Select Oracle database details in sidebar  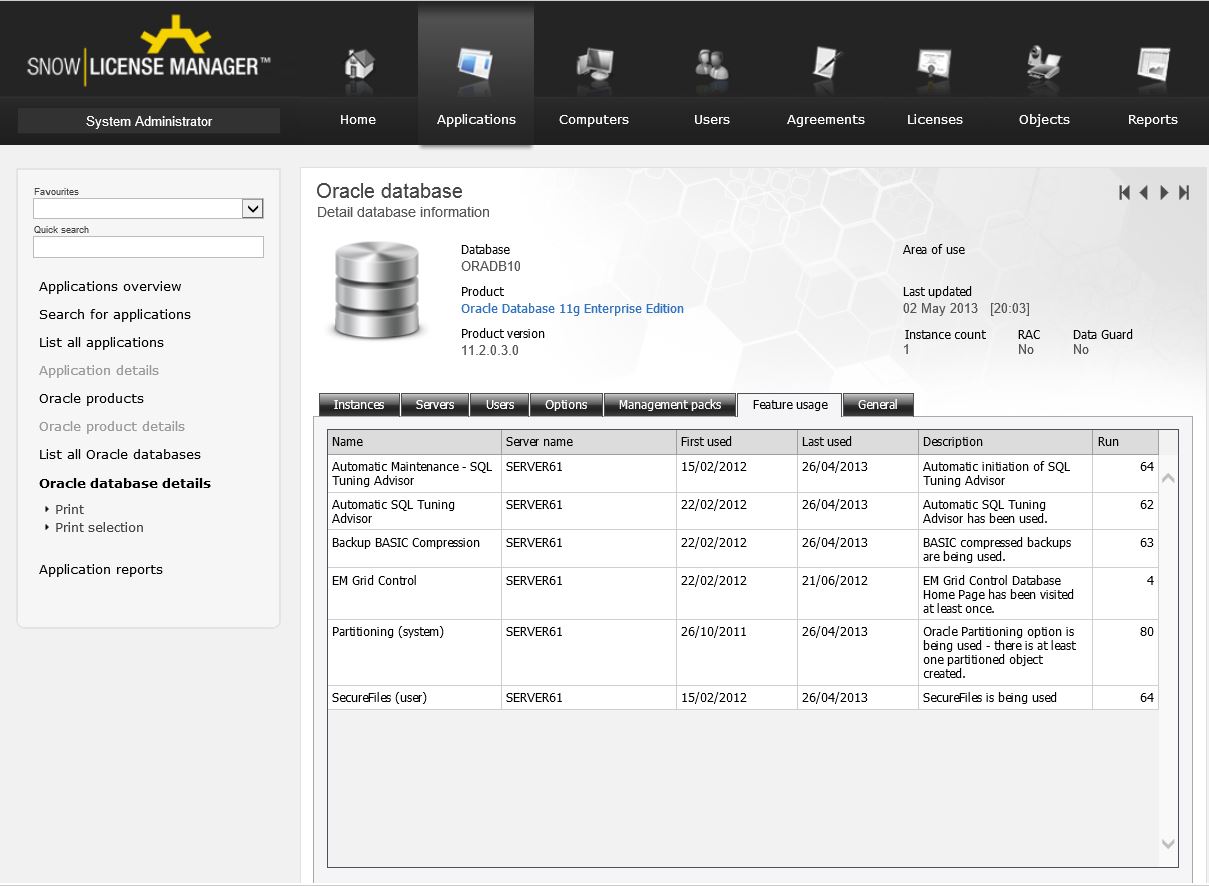click(x=125, y=483)
